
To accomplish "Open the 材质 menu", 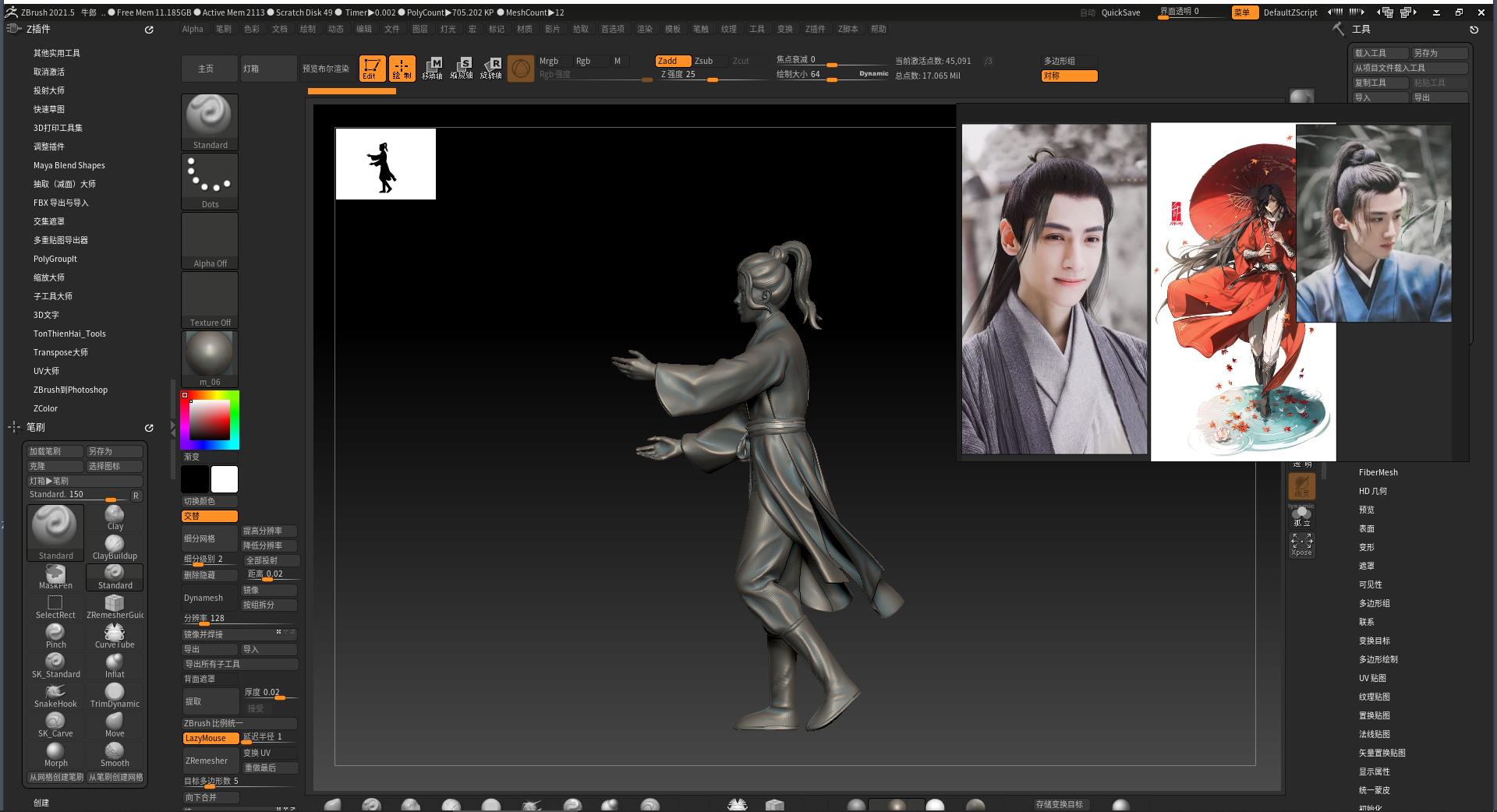I will pyautogui.click(x=524, y=29).
